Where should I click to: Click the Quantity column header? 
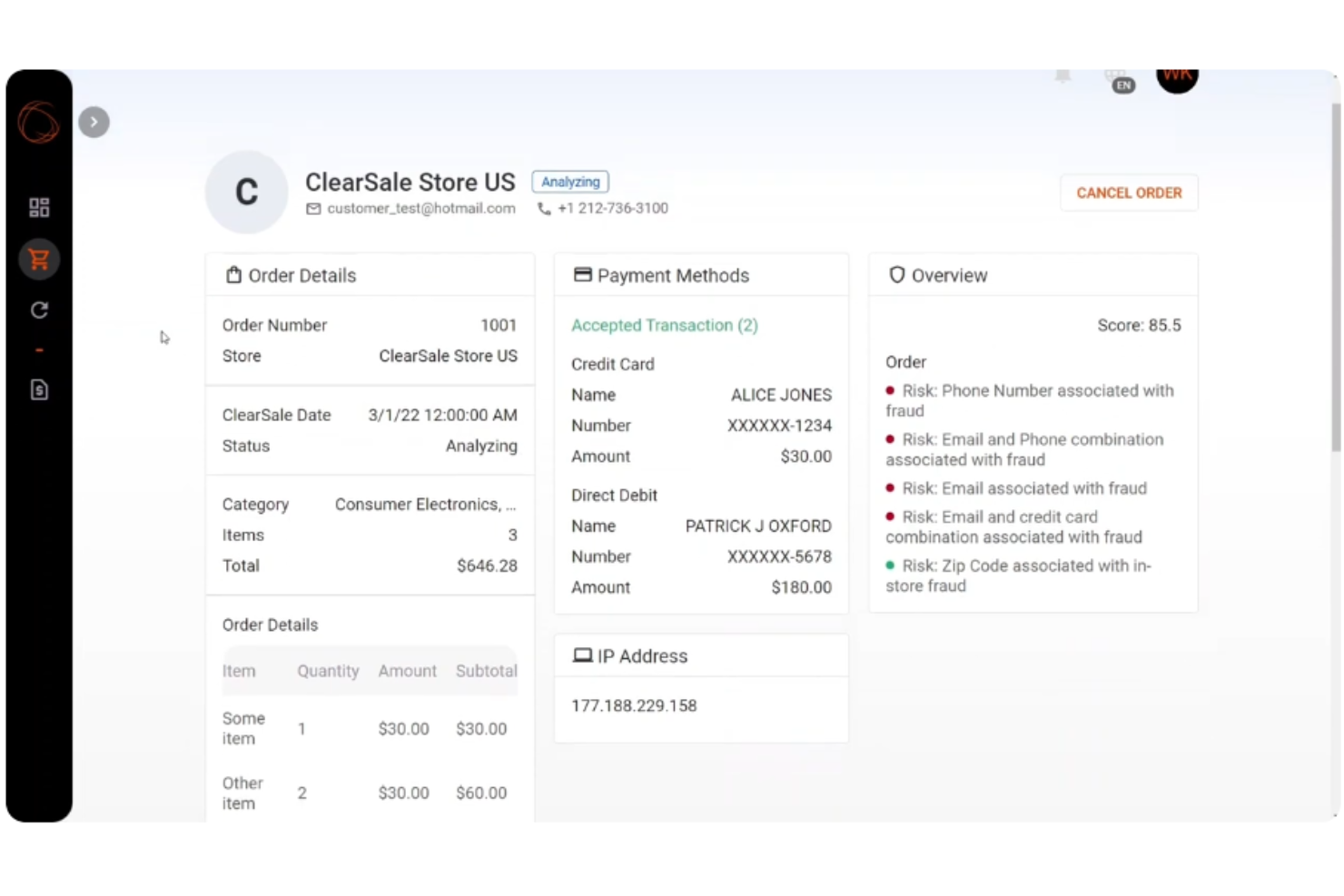[328, 671]
